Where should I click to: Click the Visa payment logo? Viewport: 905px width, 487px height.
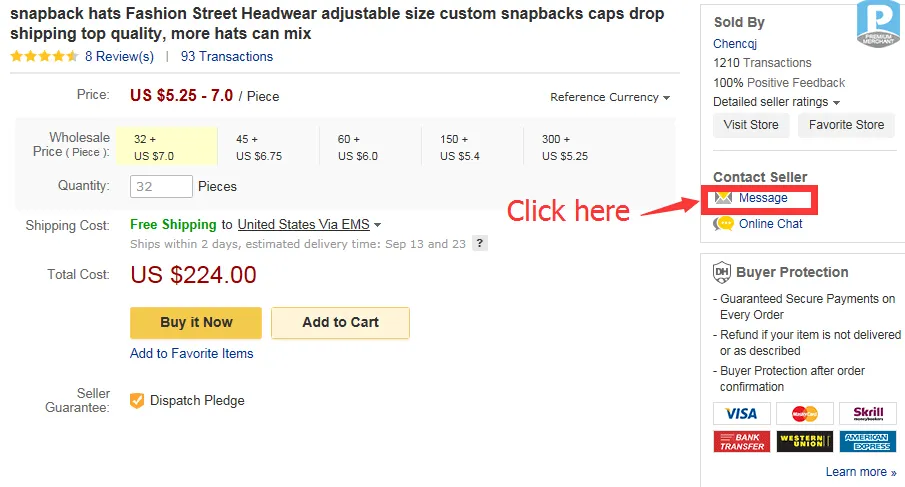coord(741,414)
